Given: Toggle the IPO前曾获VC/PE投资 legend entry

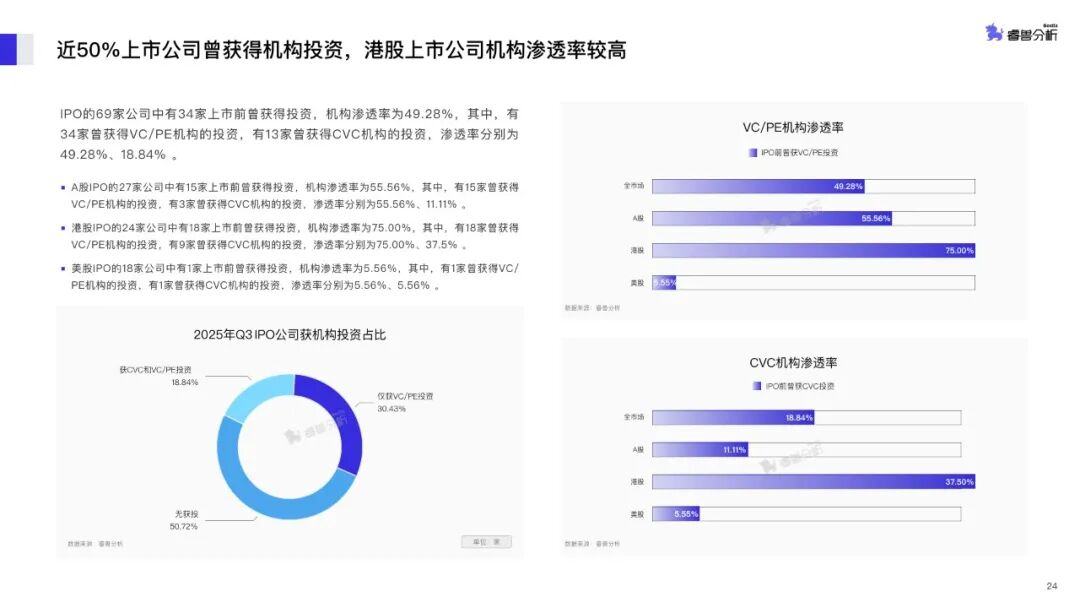Looking at the screenshot, I should [795, 152].
